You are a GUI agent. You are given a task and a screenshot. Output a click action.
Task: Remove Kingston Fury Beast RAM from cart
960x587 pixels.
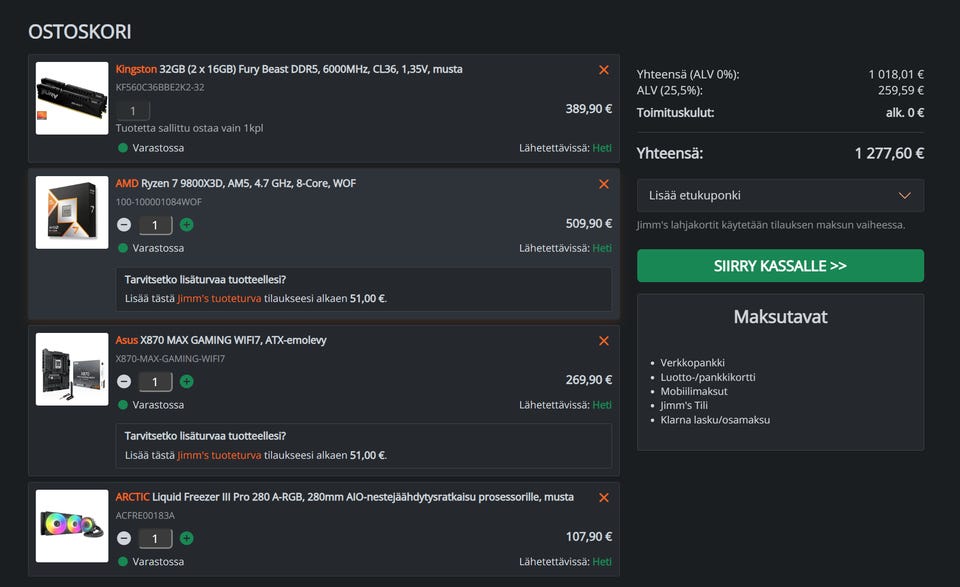coord(603,70)
